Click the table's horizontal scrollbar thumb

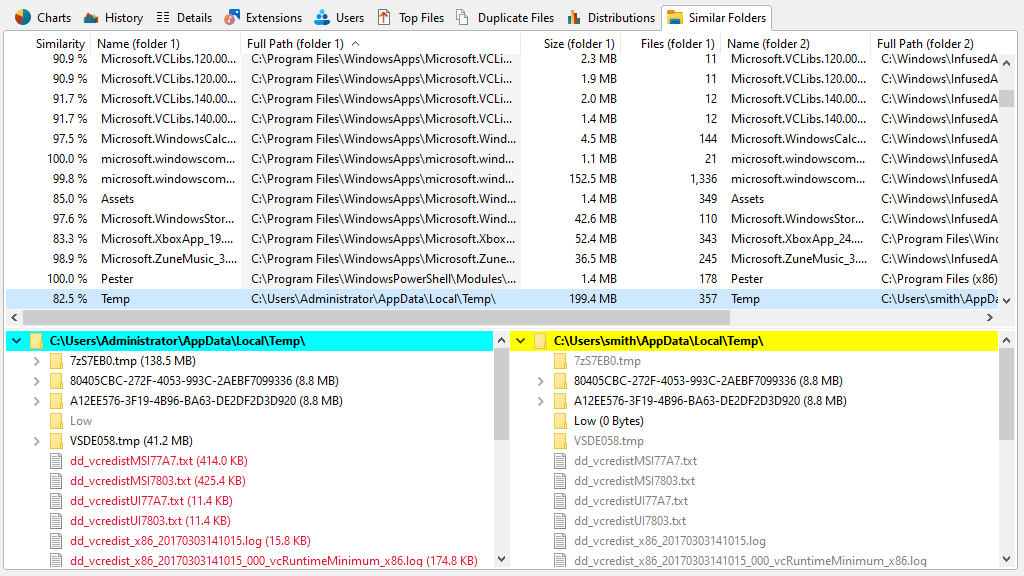(x=376, y=317)
